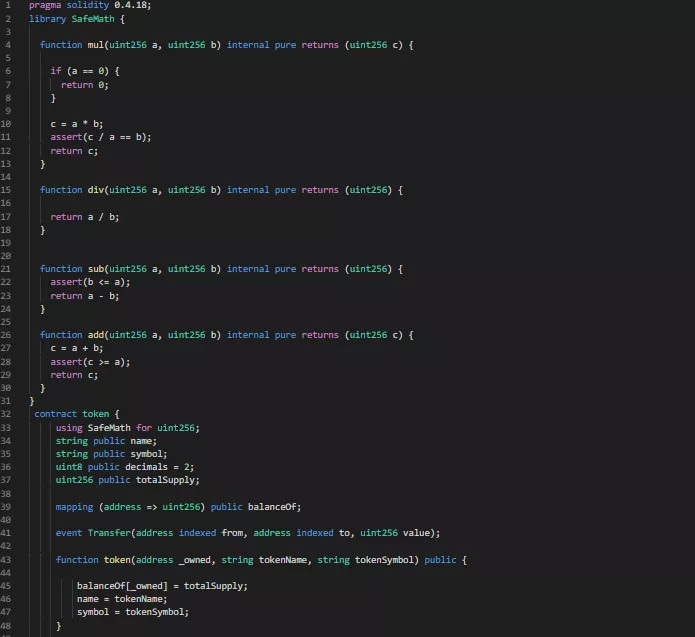Click the 'mapping (address => uint256)' line
The width and height of the screenshot is (695, 637).
click(x=178, y=507)
